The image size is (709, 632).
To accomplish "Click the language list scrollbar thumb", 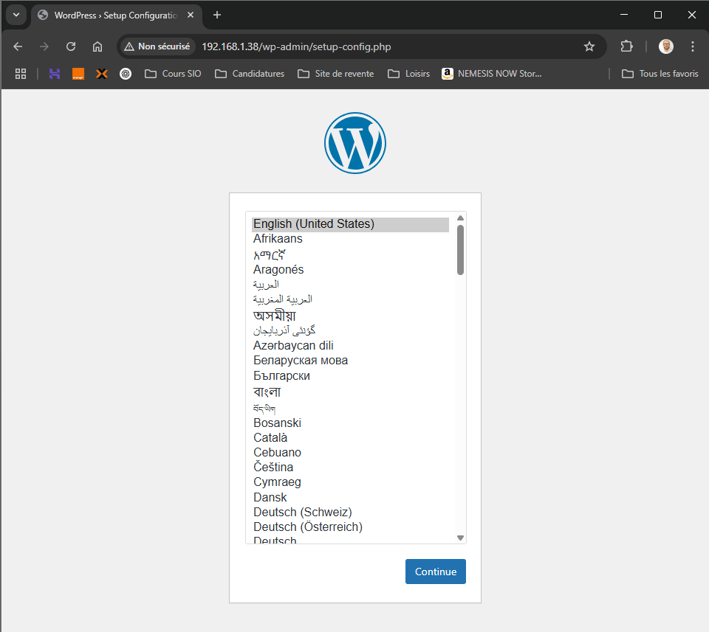I will click(x=460, y=250).
